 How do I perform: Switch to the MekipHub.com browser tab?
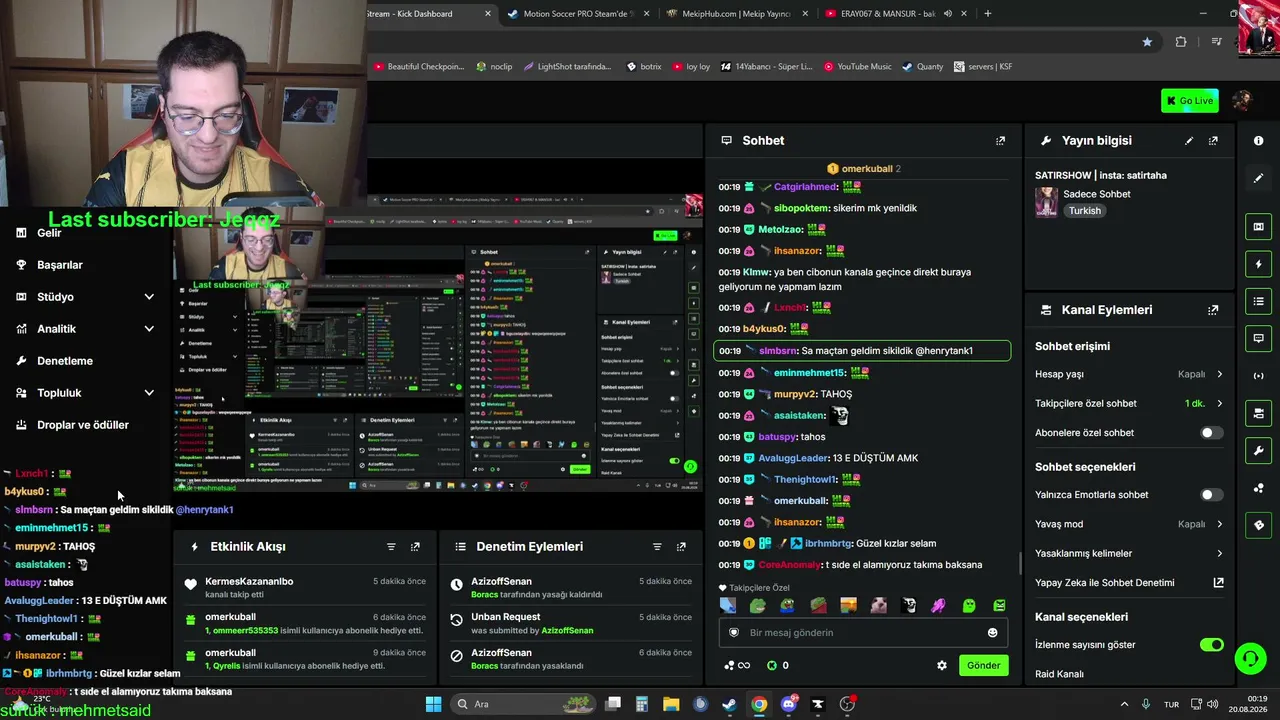click(738, 14)
